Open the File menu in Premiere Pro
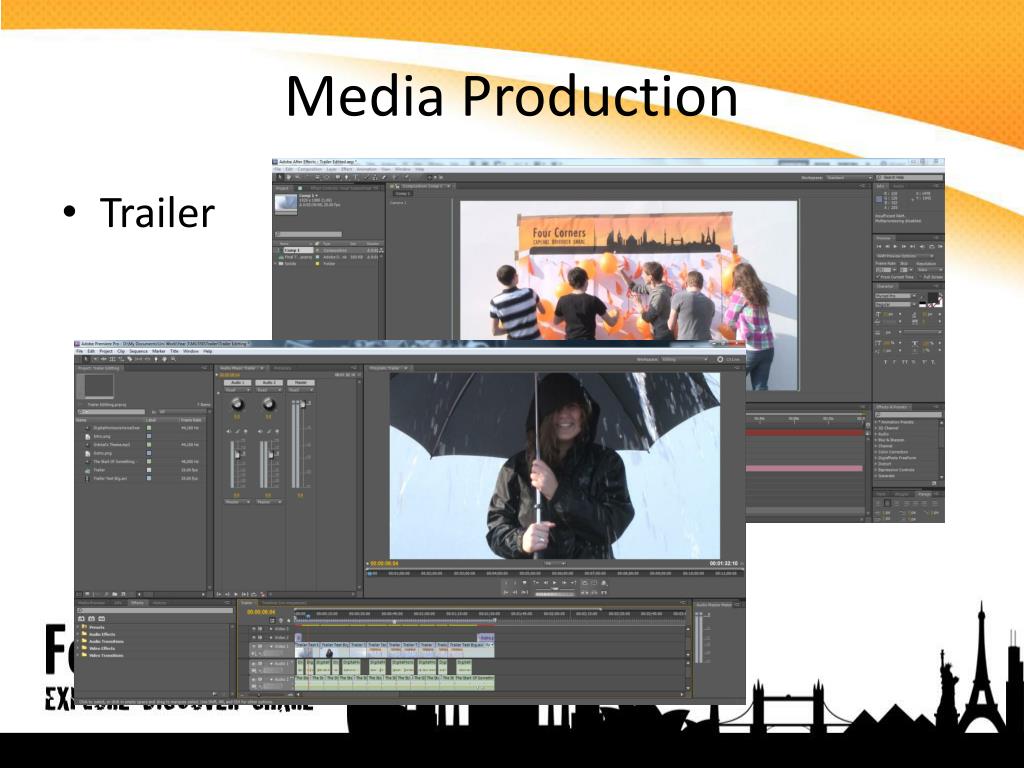The image size is (1024, 768). 80,351
